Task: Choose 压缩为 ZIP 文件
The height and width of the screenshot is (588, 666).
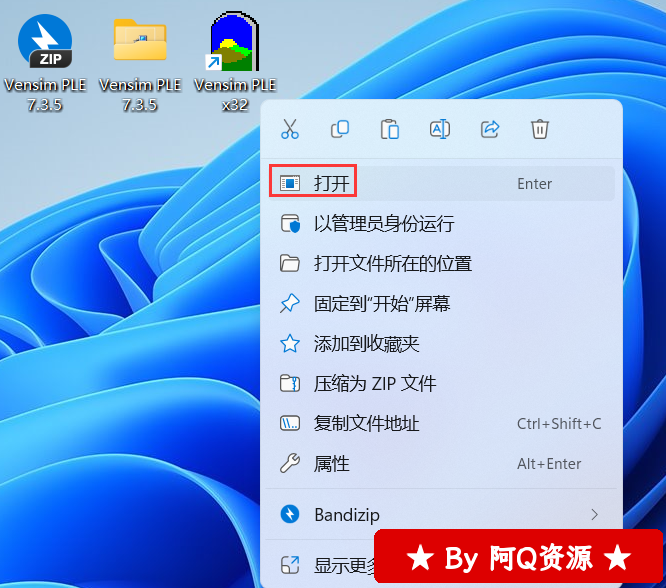Action: tap(442, 384)
